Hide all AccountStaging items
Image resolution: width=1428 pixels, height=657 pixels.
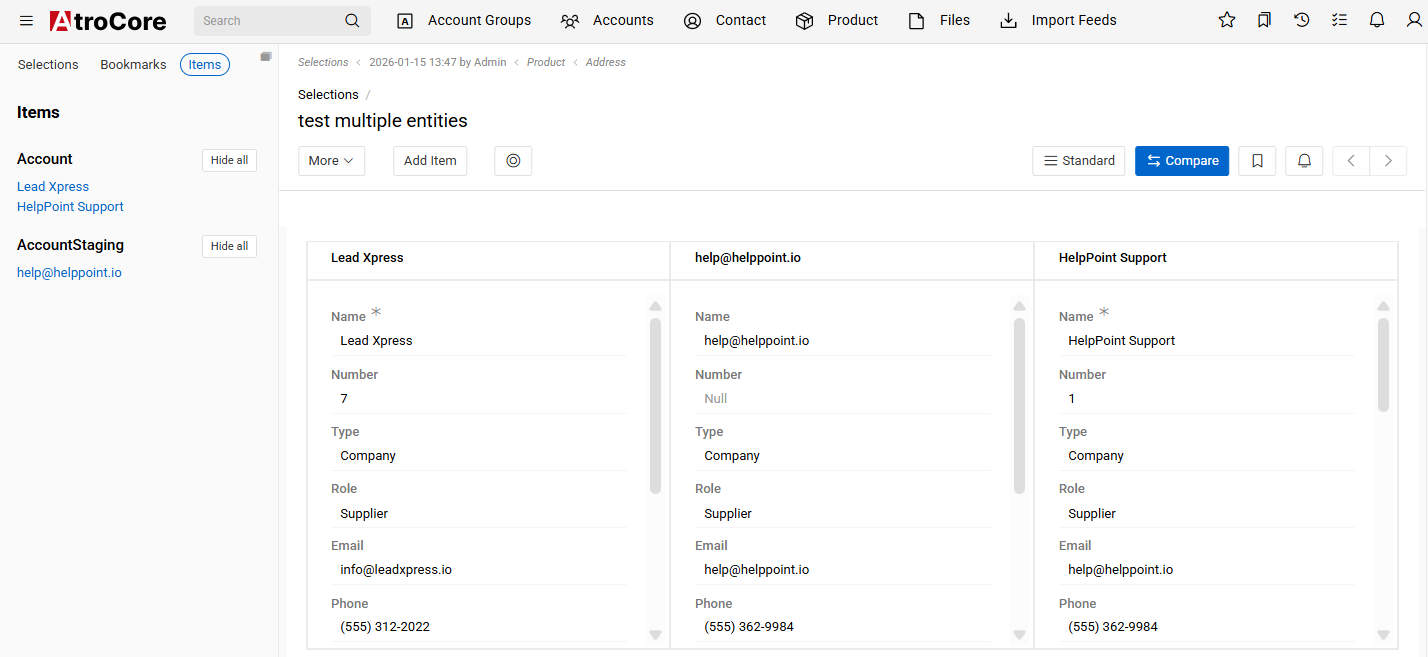click(229, 246)
